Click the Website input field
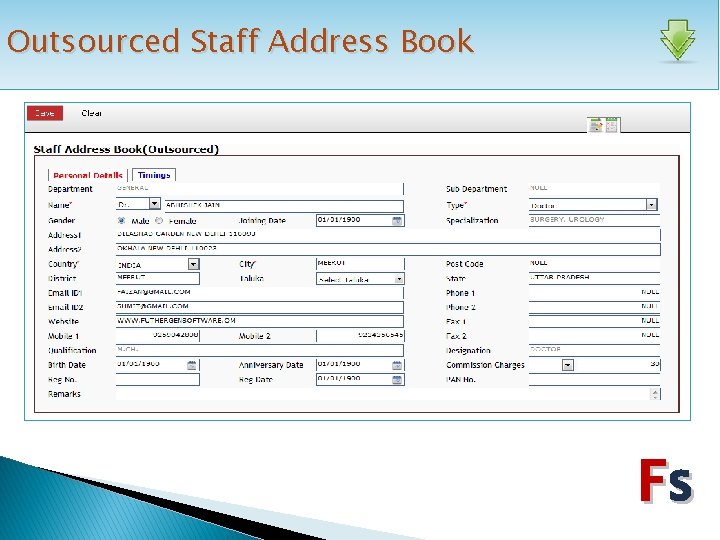 pos(259,321)
